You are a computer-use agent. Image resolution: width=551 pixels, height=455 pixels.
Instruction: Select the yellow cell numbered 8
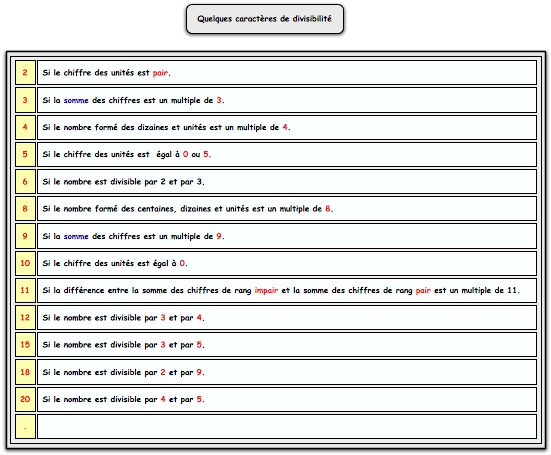pyautogui.click(x=25, y=209)
